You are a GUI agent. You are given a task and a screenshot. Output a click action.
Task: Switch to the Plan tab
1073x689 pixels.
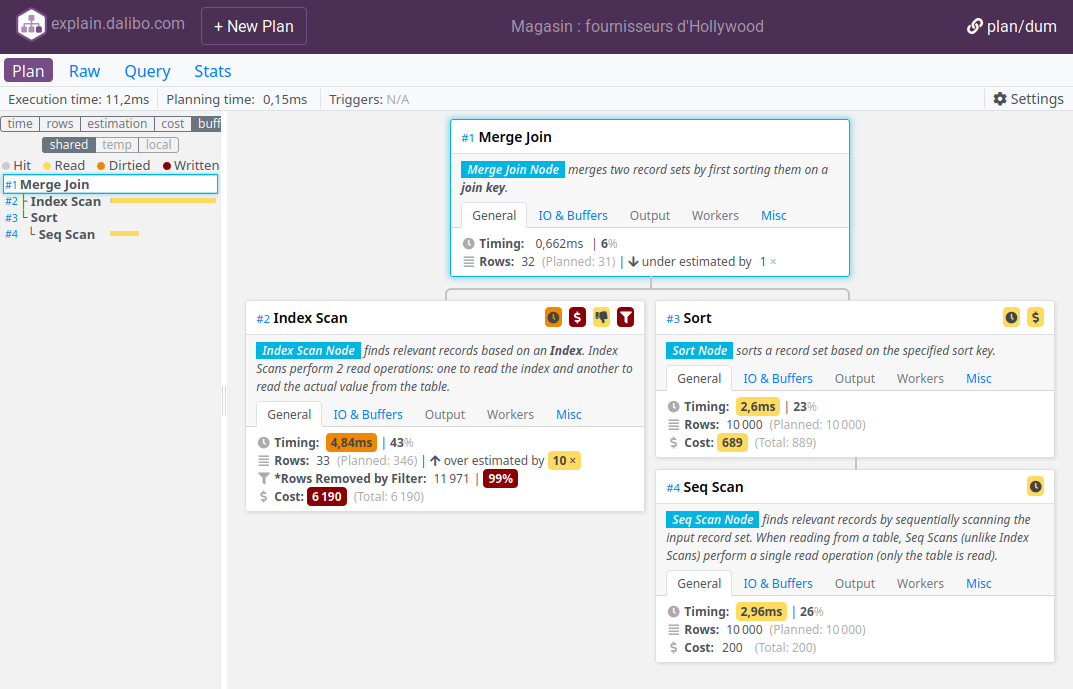pos(28,71)
